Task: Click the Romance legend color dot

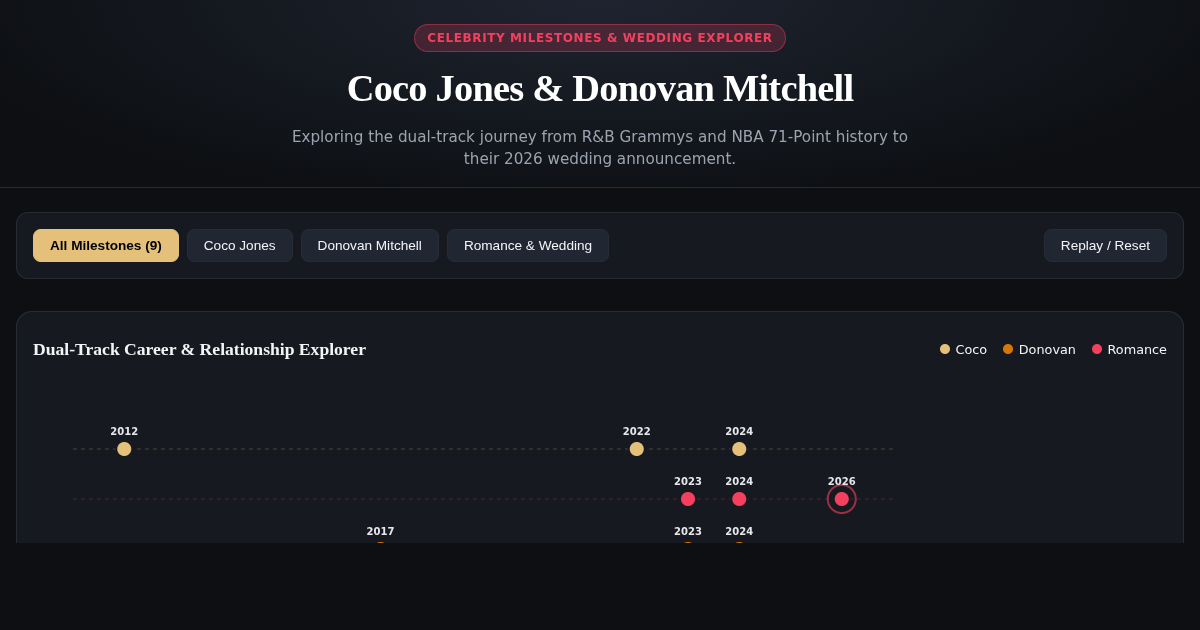Action: [x=1097, y=349]
